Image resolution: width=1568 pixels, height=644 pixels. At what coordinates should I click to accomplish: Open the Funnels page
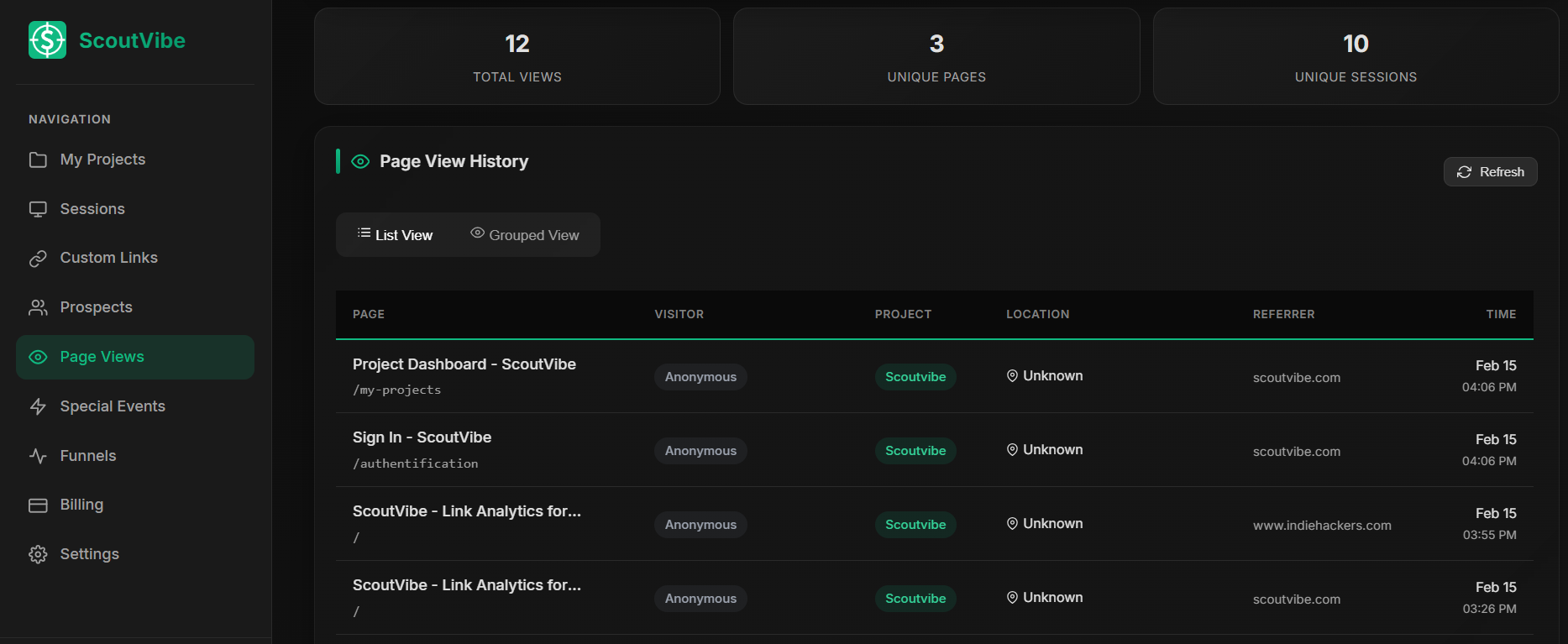coord(135,456)
